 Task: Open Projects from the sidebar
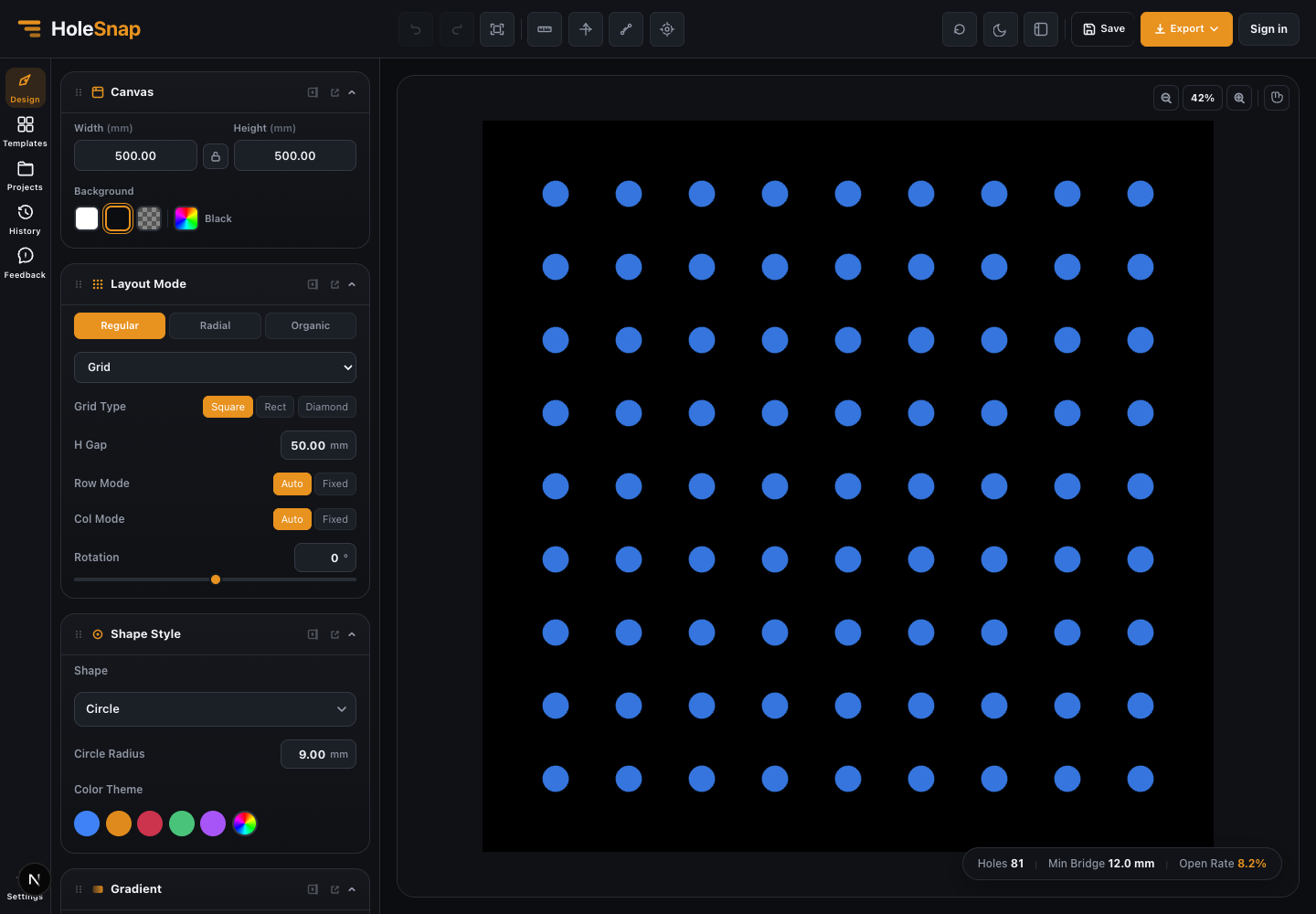point(26,175)
